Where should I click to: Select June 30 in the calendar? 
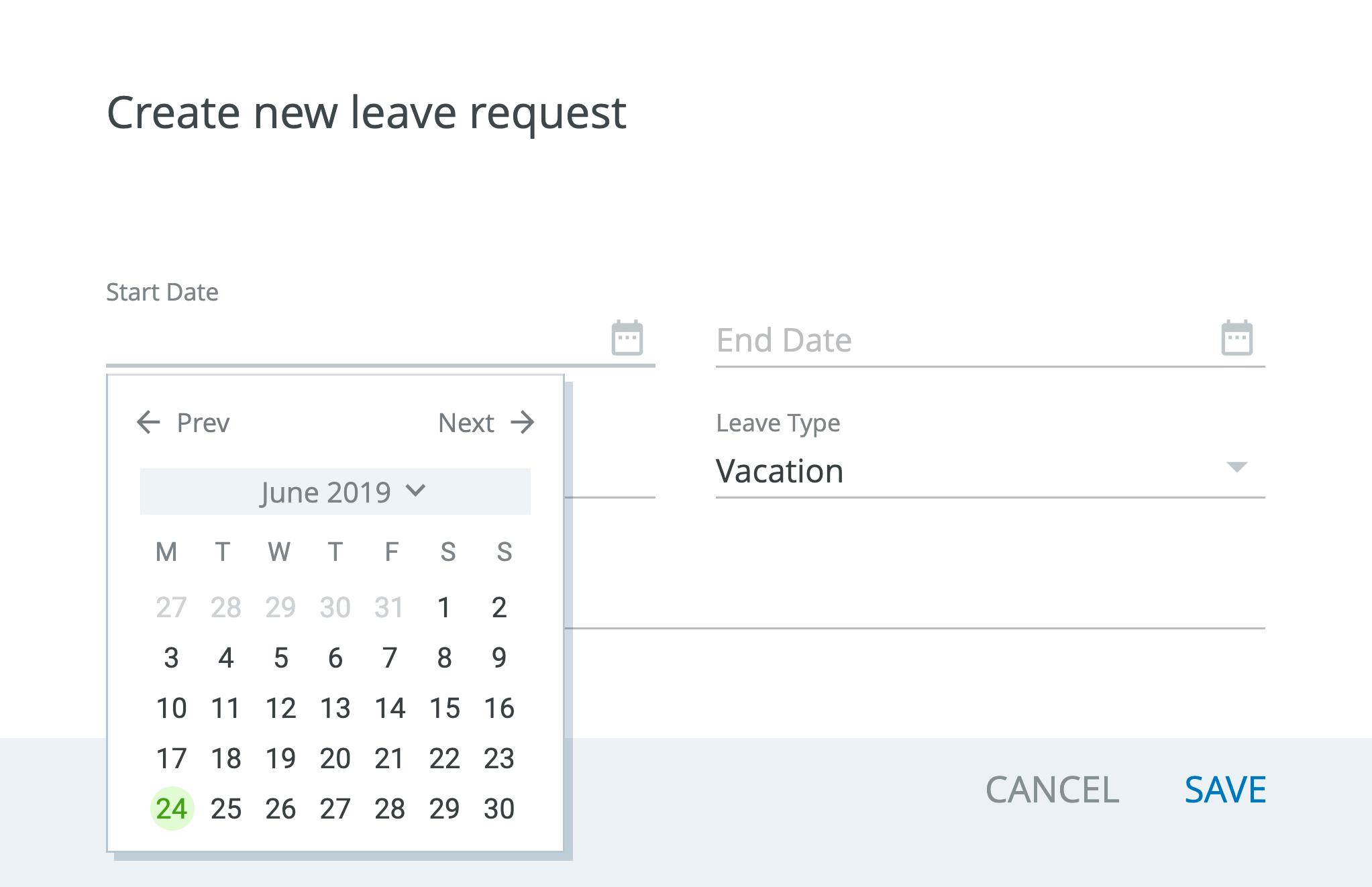pyautogui.click(x=499, y=808)
